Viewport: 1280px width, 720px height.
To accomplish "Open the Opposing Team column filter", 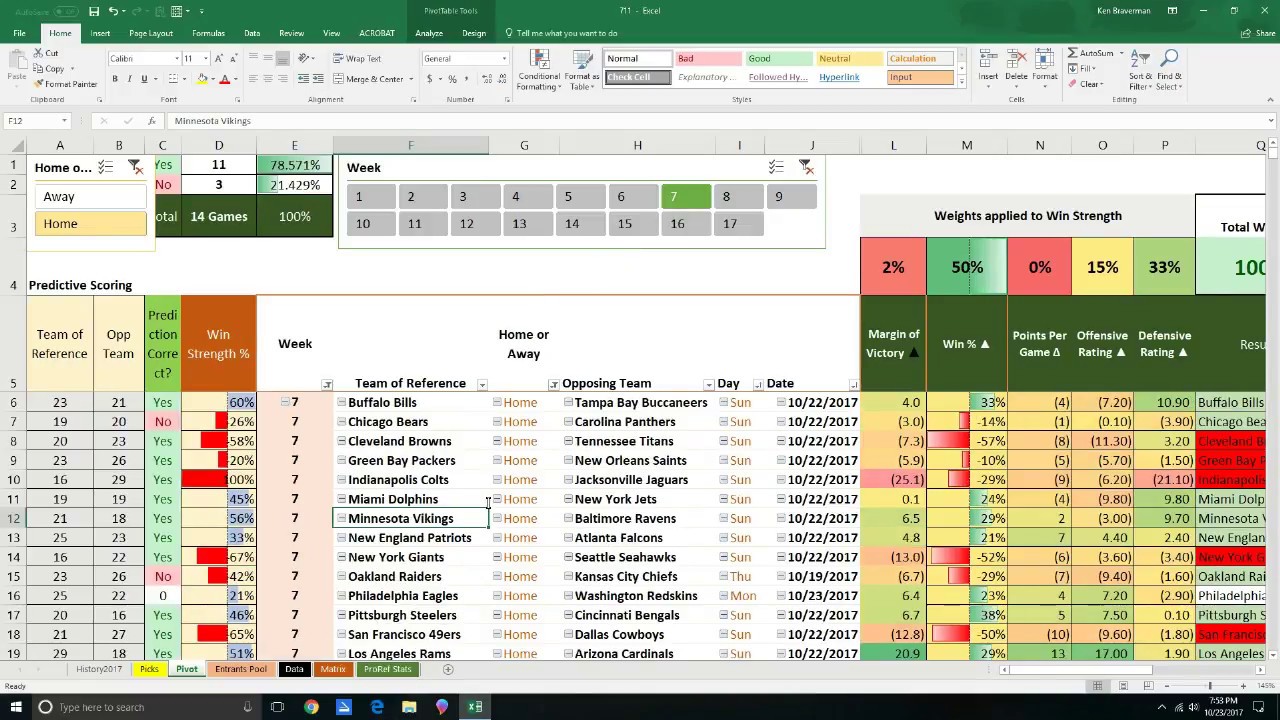I will (709, 385).
